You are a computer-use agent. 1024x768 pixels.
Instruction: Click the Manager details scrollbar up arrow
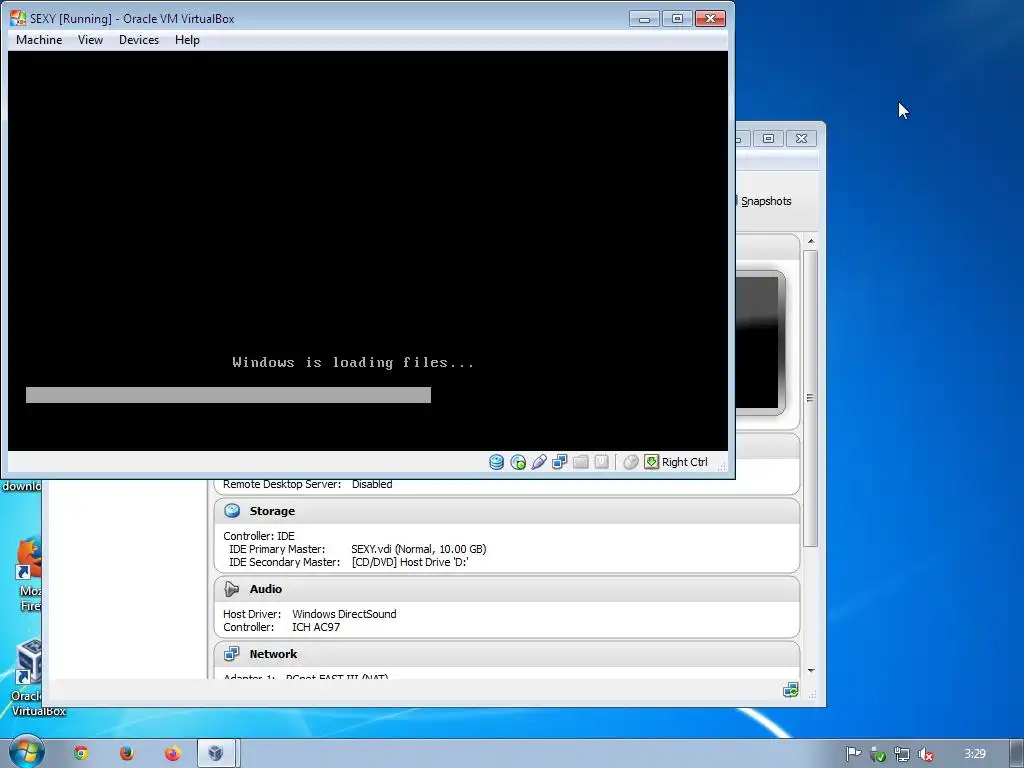[810, 241]
